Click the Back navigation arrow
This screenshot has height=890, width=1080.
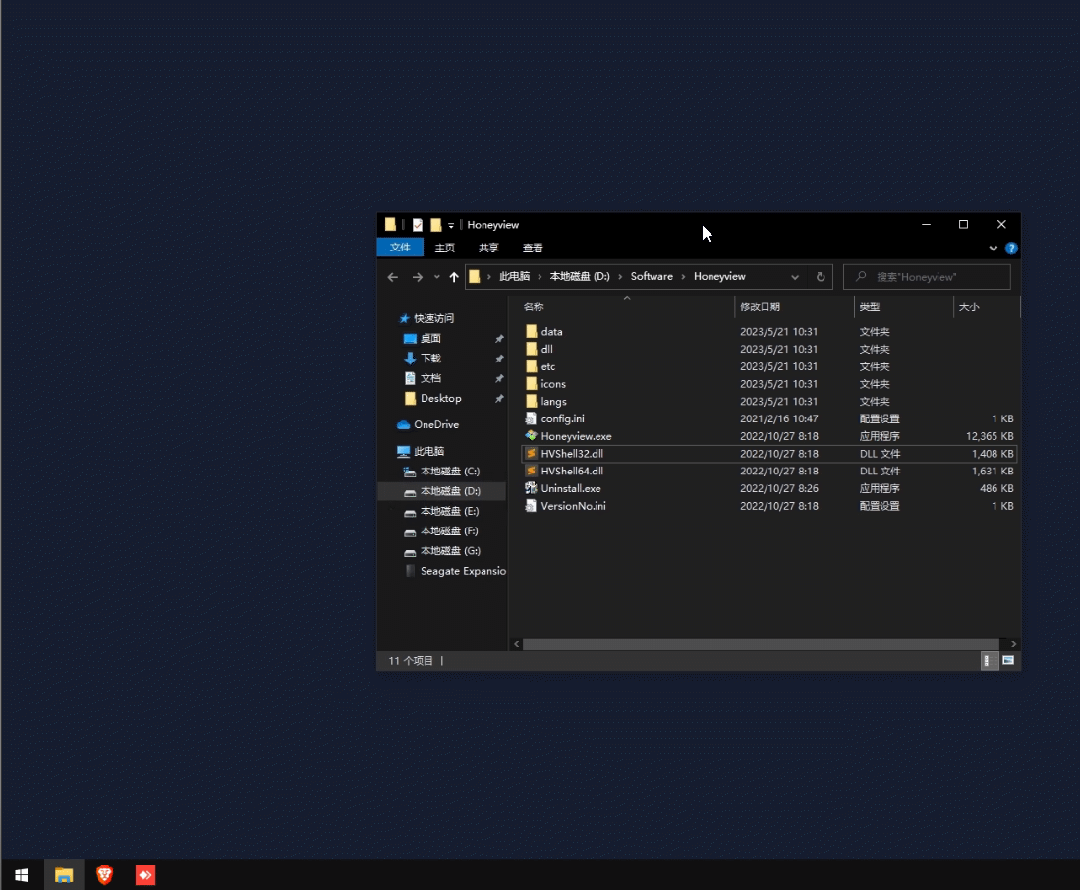coord(393,277)
